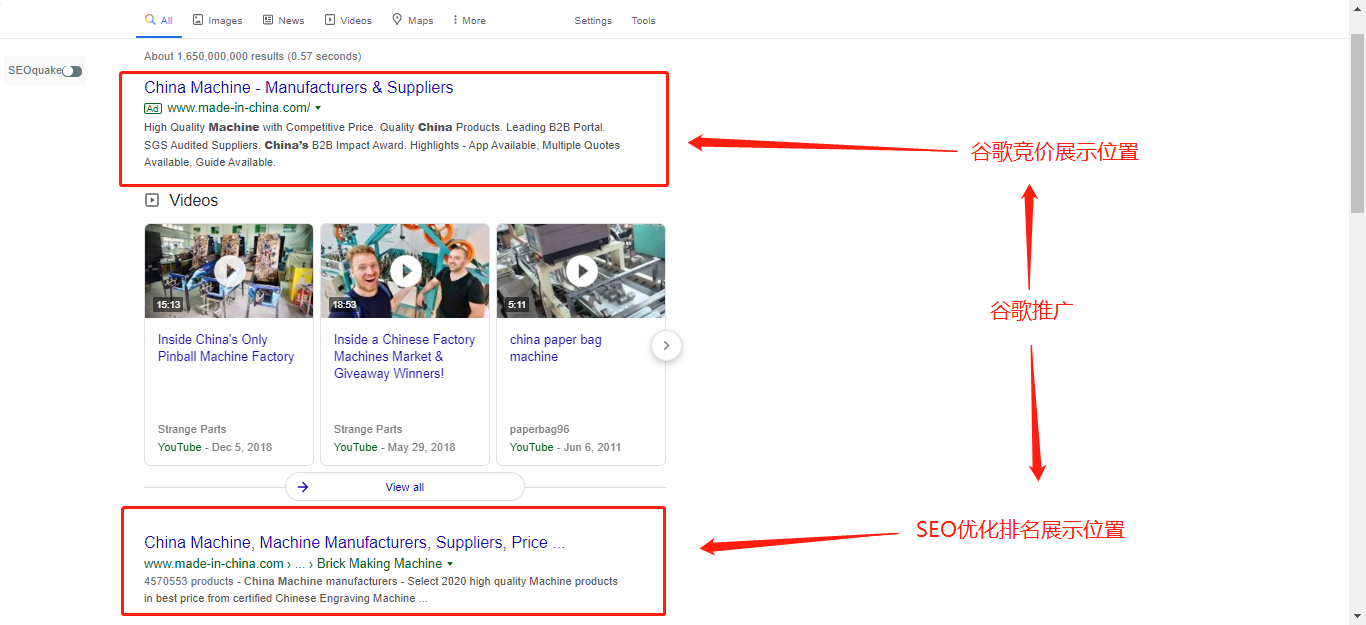Play the china paper bag machine video

(581, 271)
